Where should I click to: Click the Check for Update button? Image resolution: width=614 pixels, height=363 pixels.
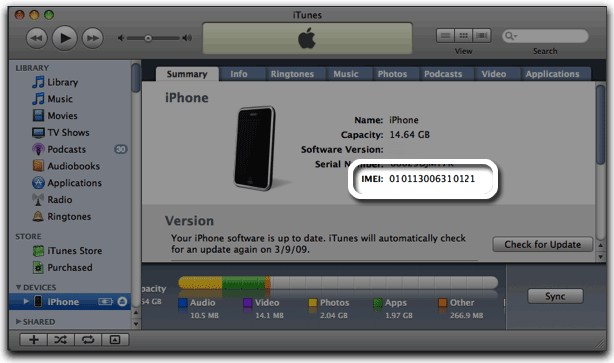(542, 244)
